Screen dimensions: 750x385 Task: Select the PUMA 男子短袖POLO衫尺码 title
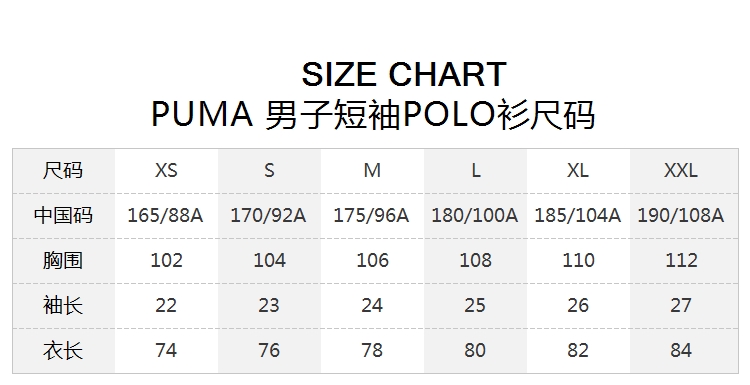(x=373, y=115)
